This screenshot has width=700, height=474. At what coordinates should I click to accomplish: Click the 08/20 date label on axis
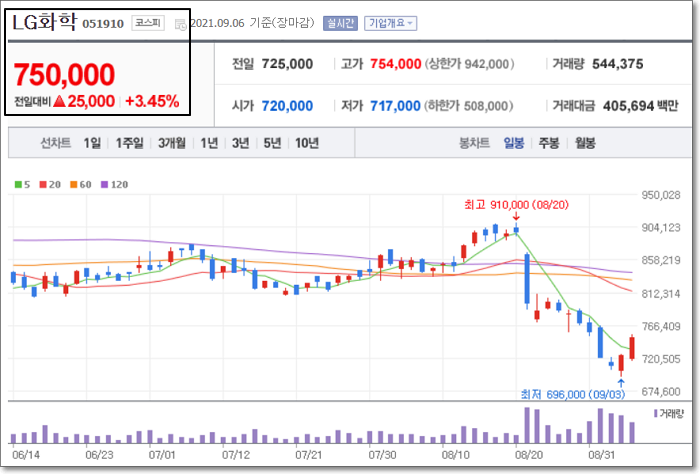tap(529, 455)
